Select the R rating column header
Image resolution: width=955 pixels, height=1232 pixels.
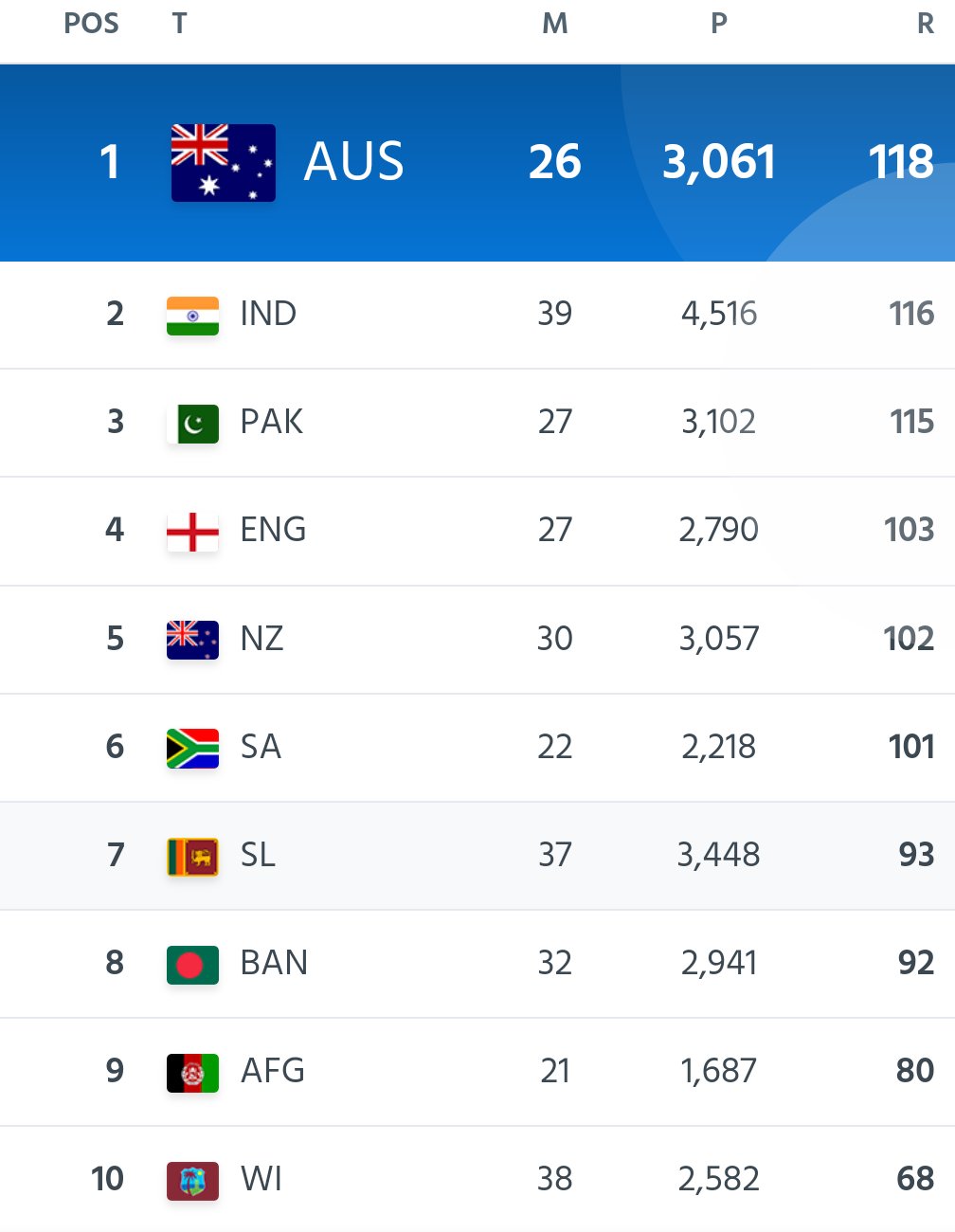point(926,23)
